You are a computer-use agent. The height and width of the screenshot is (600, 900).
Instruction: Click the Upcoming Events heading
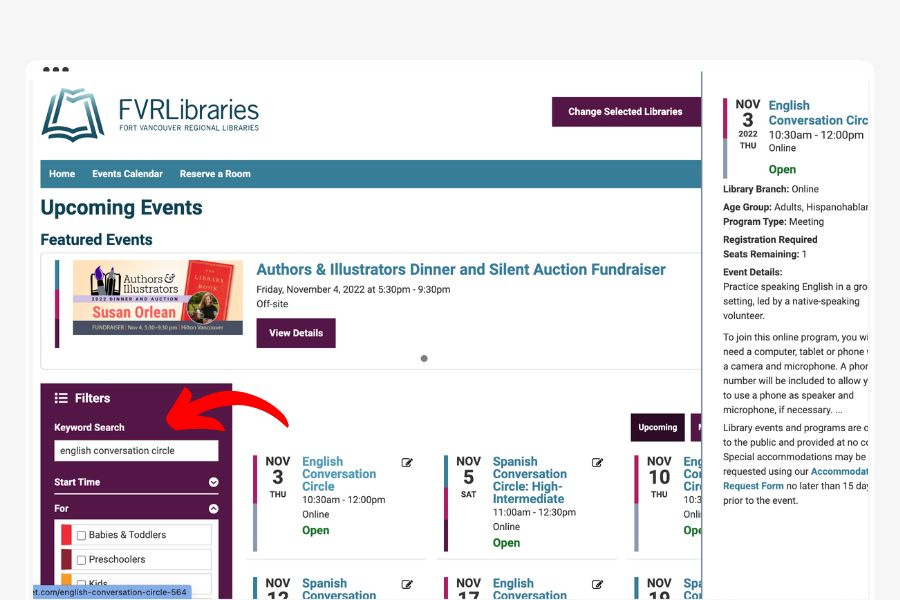coord(122,207)
